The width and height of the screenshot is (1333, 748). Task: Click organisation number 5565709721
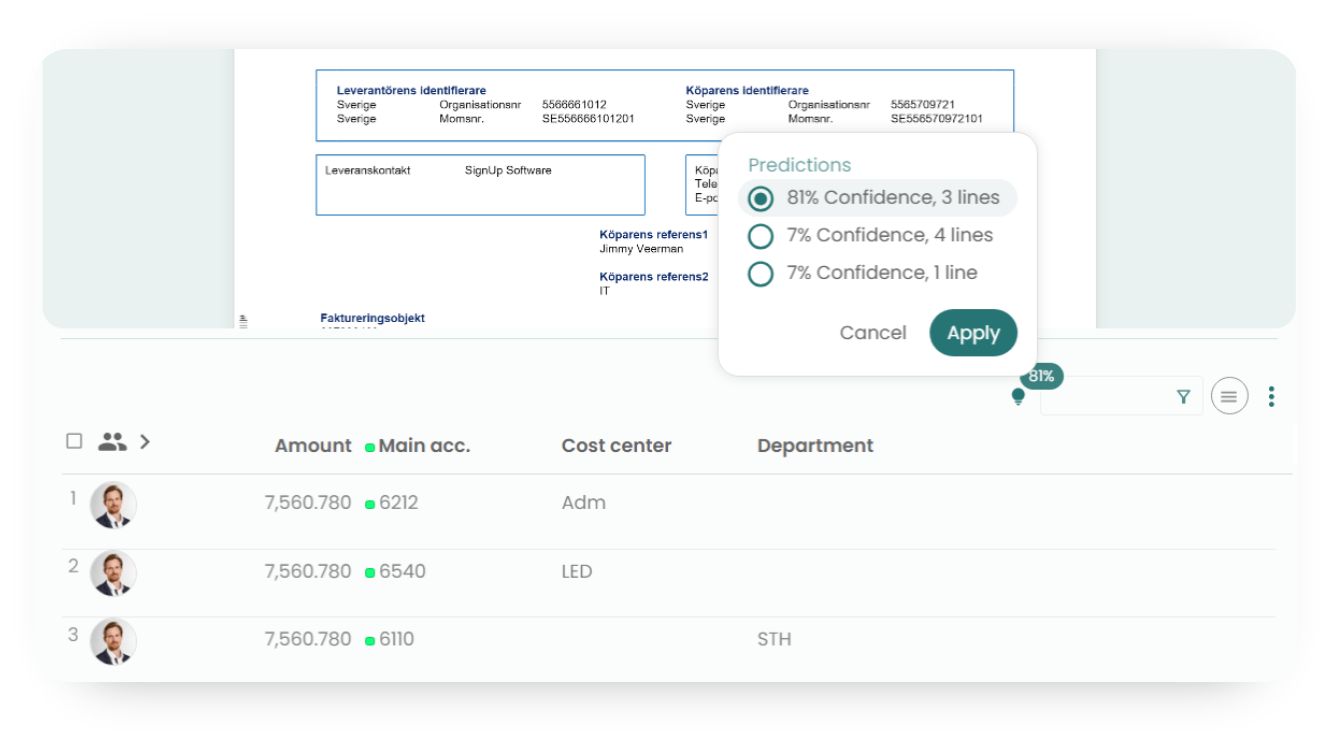(x=922, y=105)
